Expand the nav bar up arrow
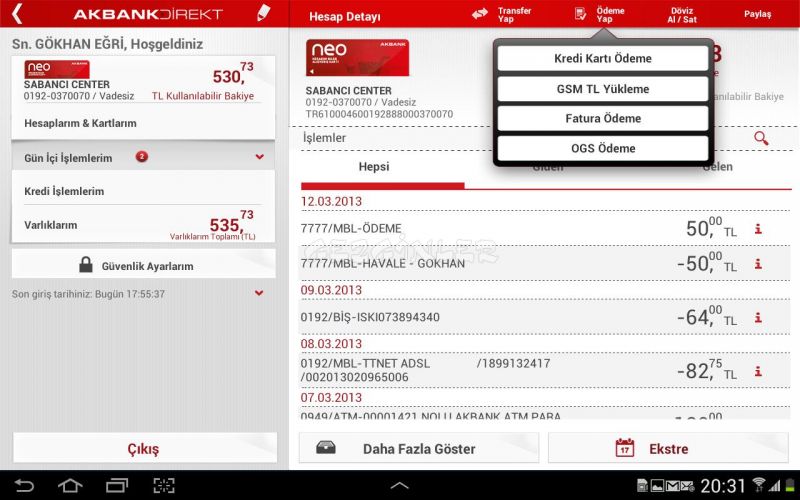Viewport: 800px width, 500px height. (x=399, y=486)
